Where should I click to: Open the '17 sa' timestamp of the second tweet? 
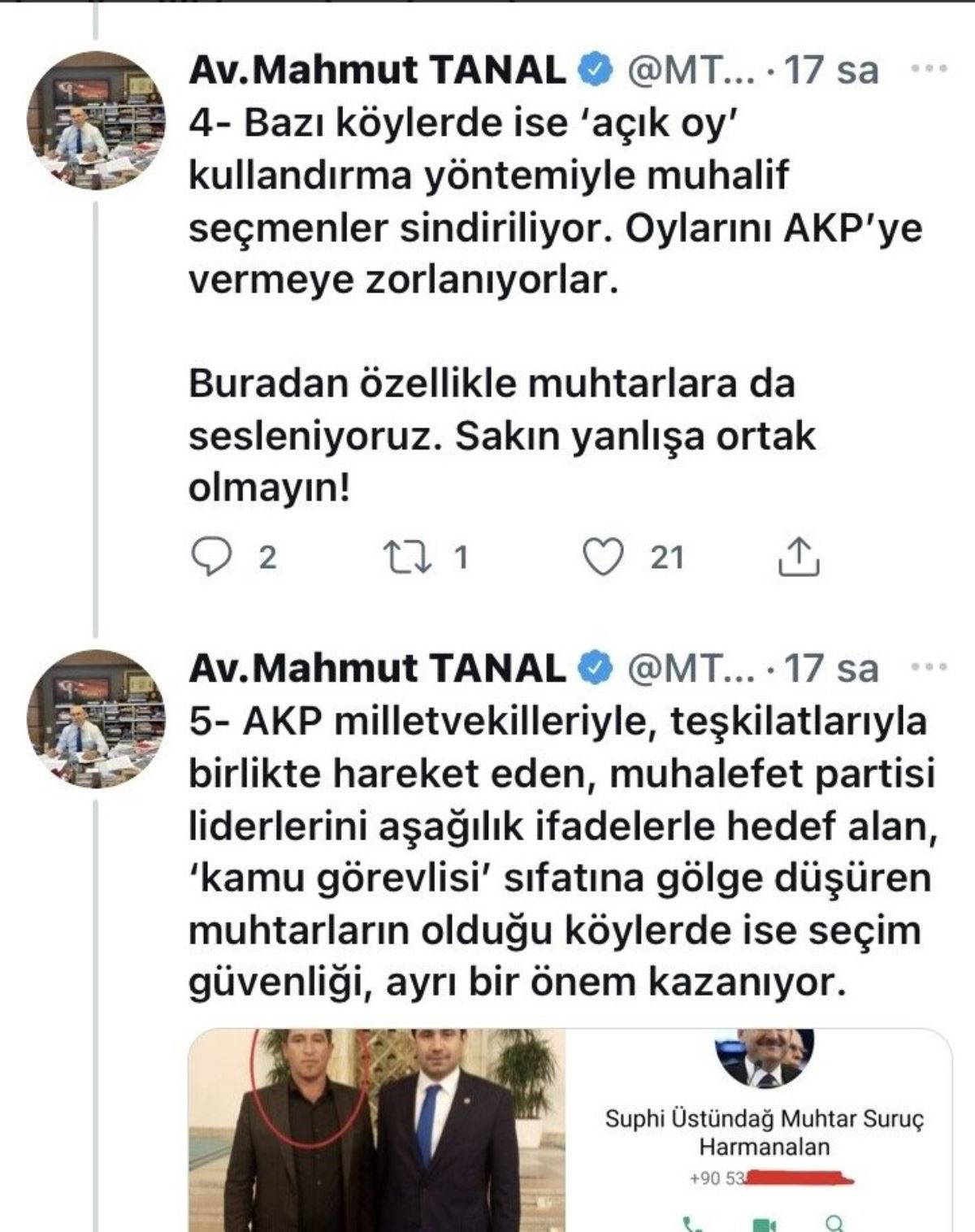click(832, 669)
